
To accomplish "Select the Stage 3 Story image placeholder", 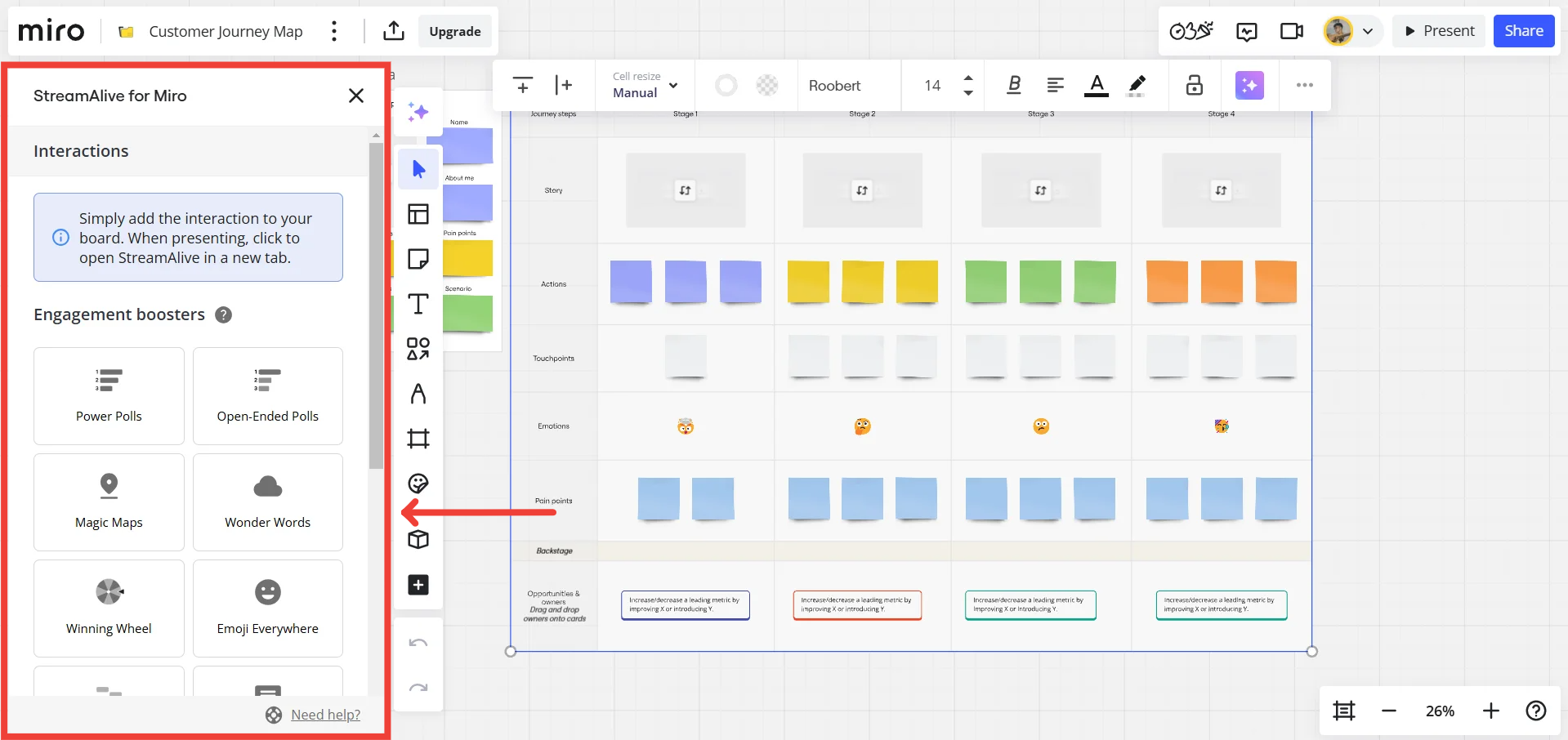I will (1041, 190).
